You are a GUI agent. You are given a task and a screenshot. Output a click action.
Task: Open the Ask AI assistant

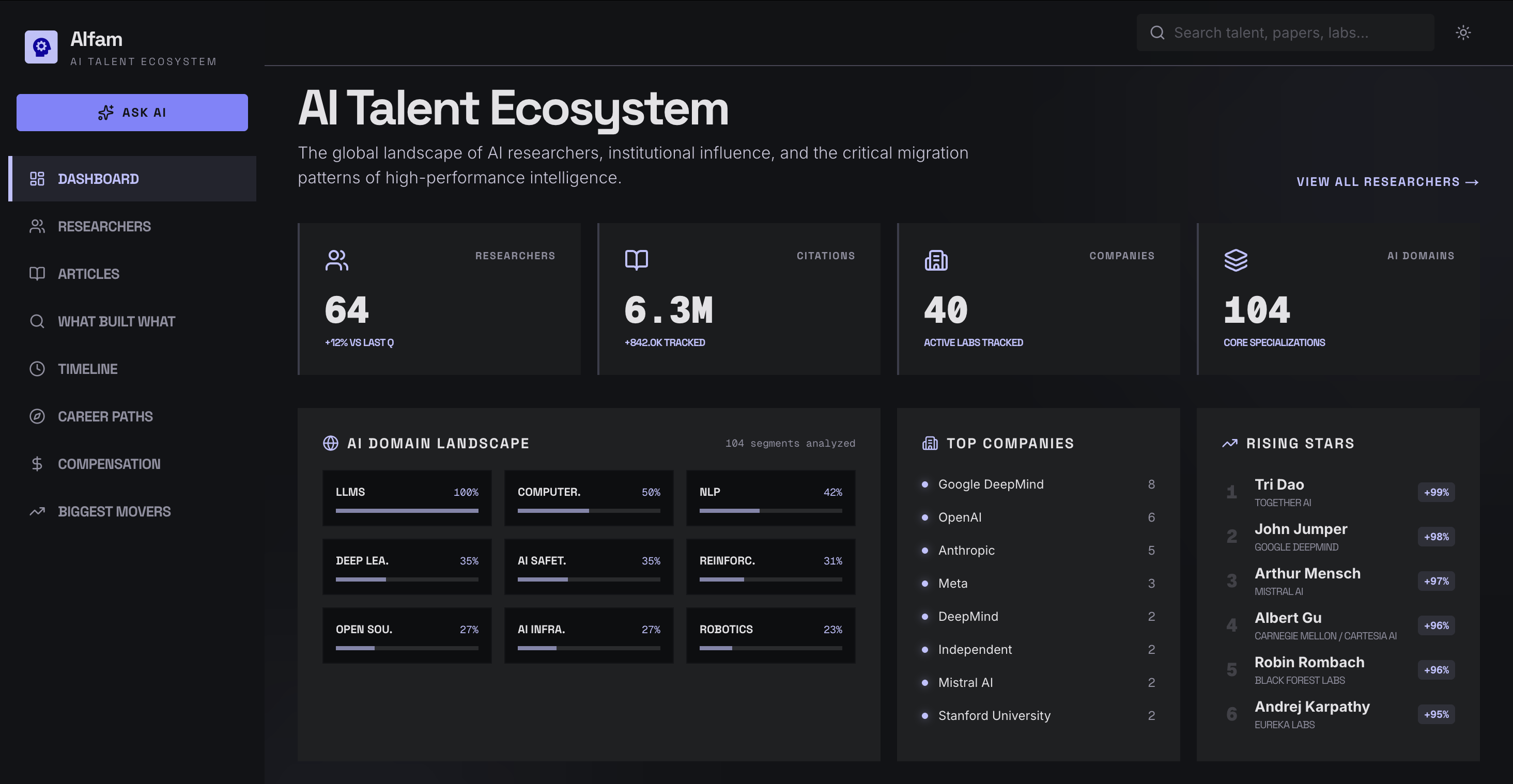click(132, 113)
